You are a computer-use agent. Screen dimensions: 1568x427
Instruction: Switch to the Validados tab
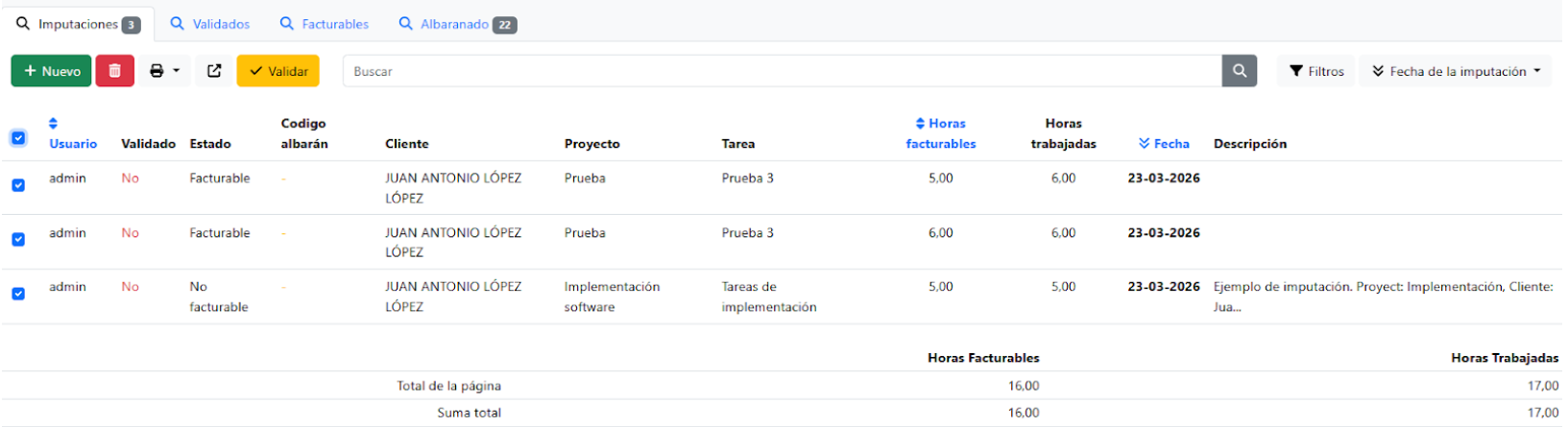210,24
